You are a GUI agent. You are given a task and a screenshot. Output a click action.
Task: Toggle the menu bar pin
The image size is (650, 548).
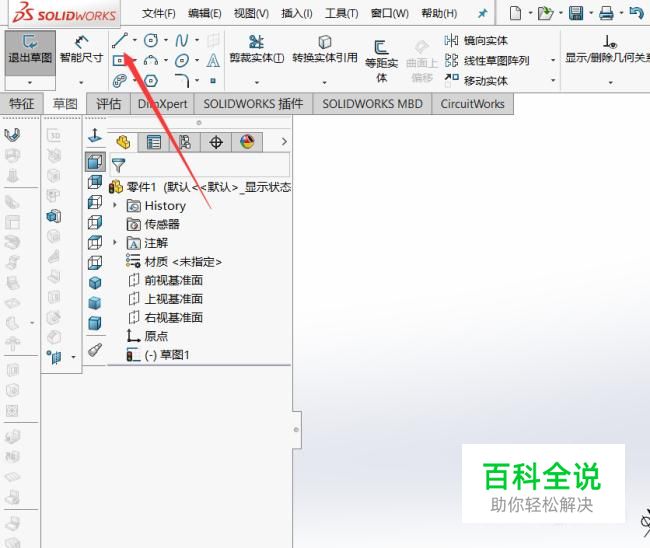[x=482, y=13]
